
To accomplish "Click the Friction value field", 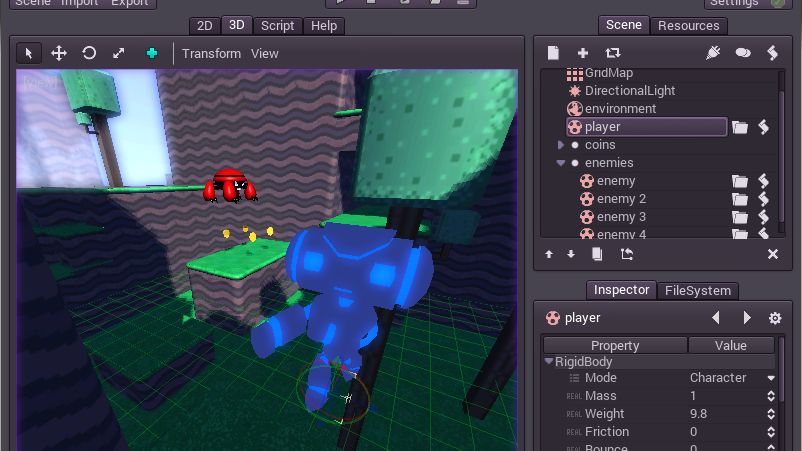I will coord(725,432).
